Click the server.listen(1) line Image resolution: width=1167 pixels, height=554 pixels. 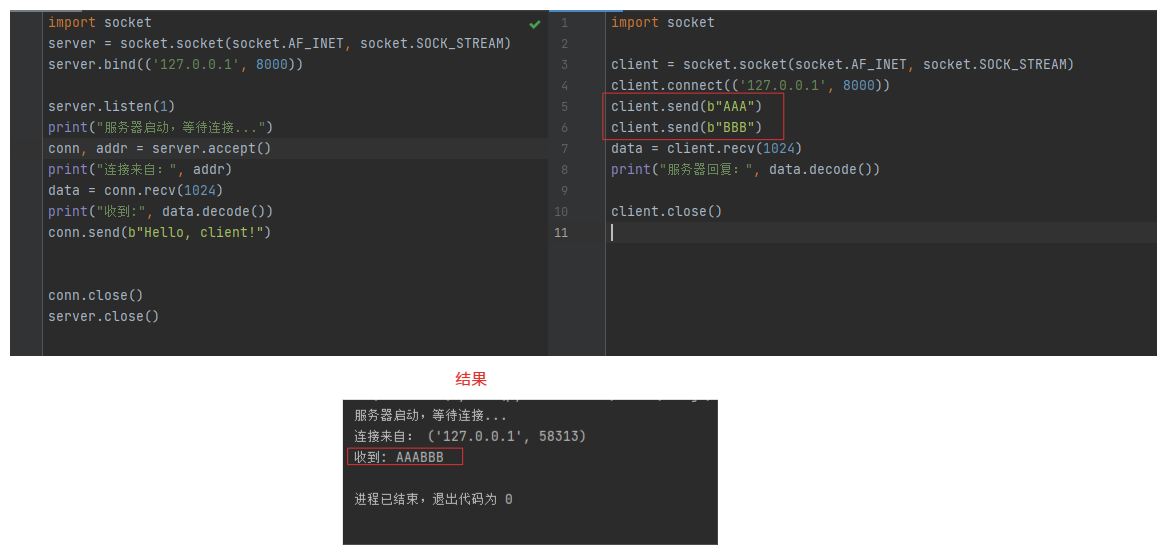113,107
